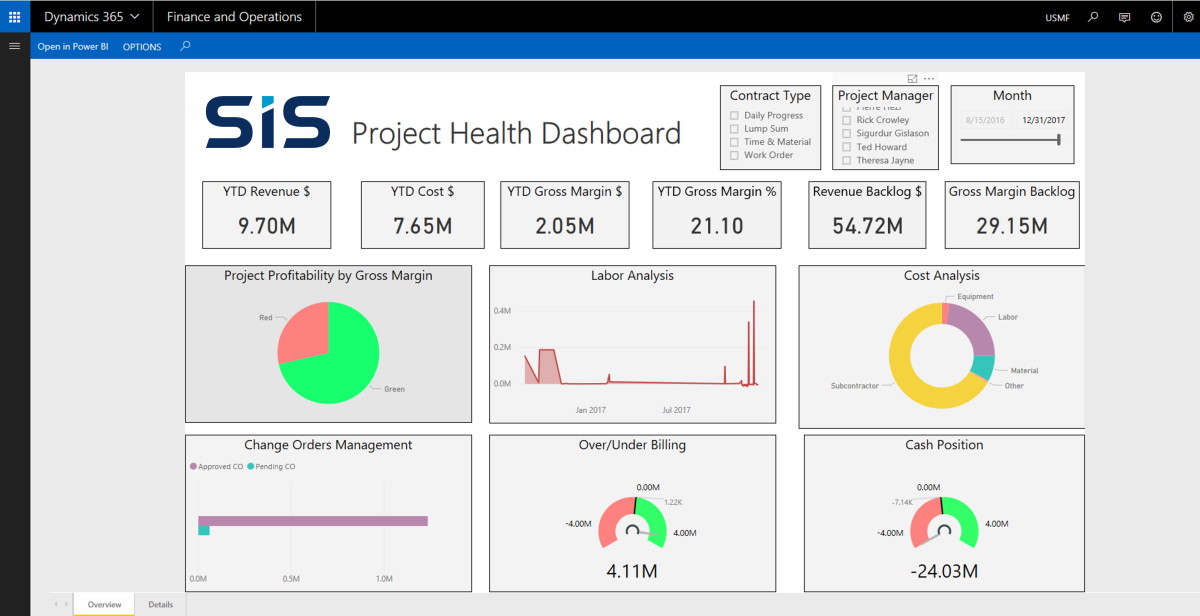This screenshot has height=616, width=1200.
Task: Open the app launcher waffle grid
Action: tap(15, 17)
